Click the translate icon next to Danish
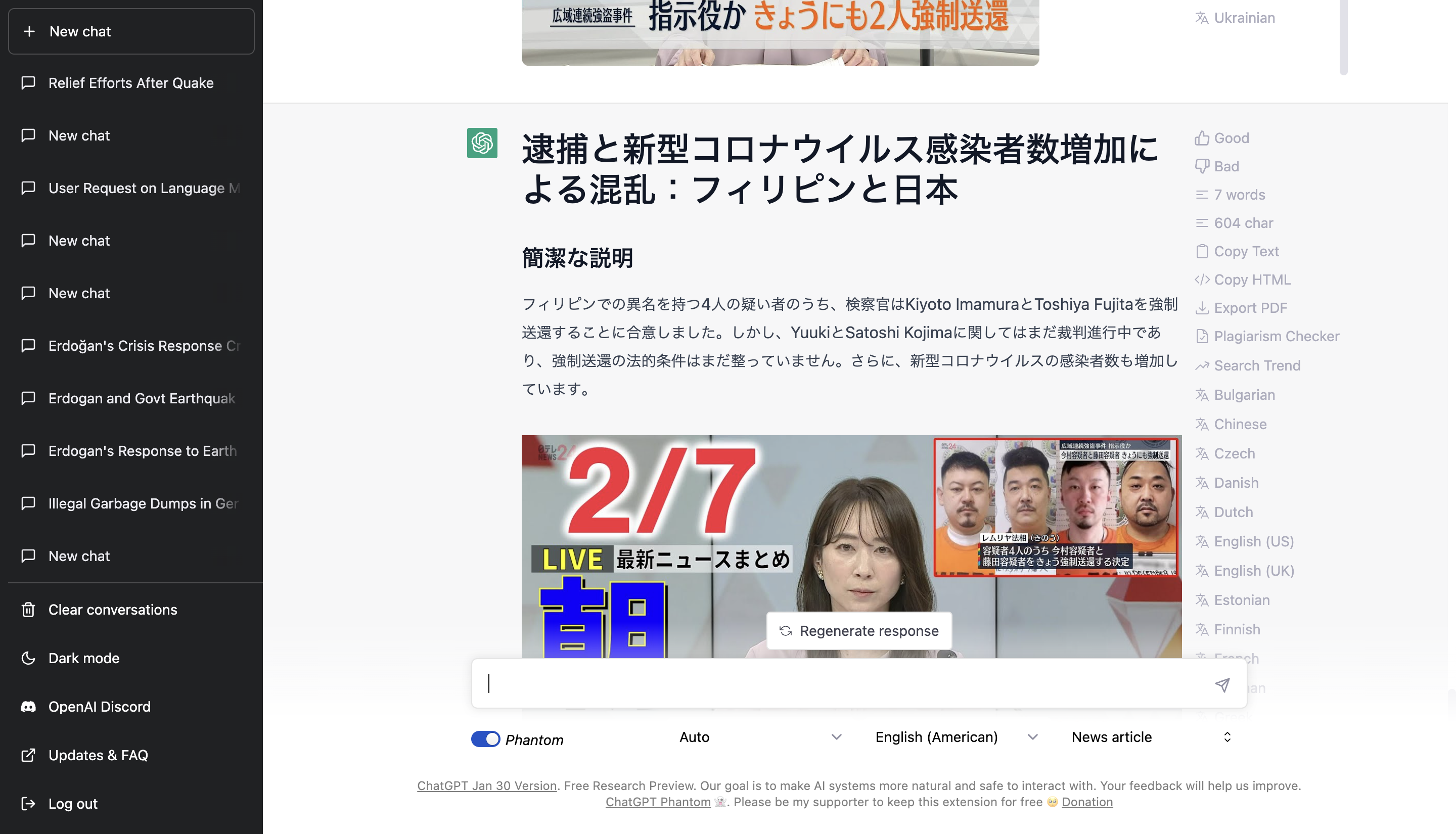The height and width of the screenshot is (834, 1456). point(1202,483)
